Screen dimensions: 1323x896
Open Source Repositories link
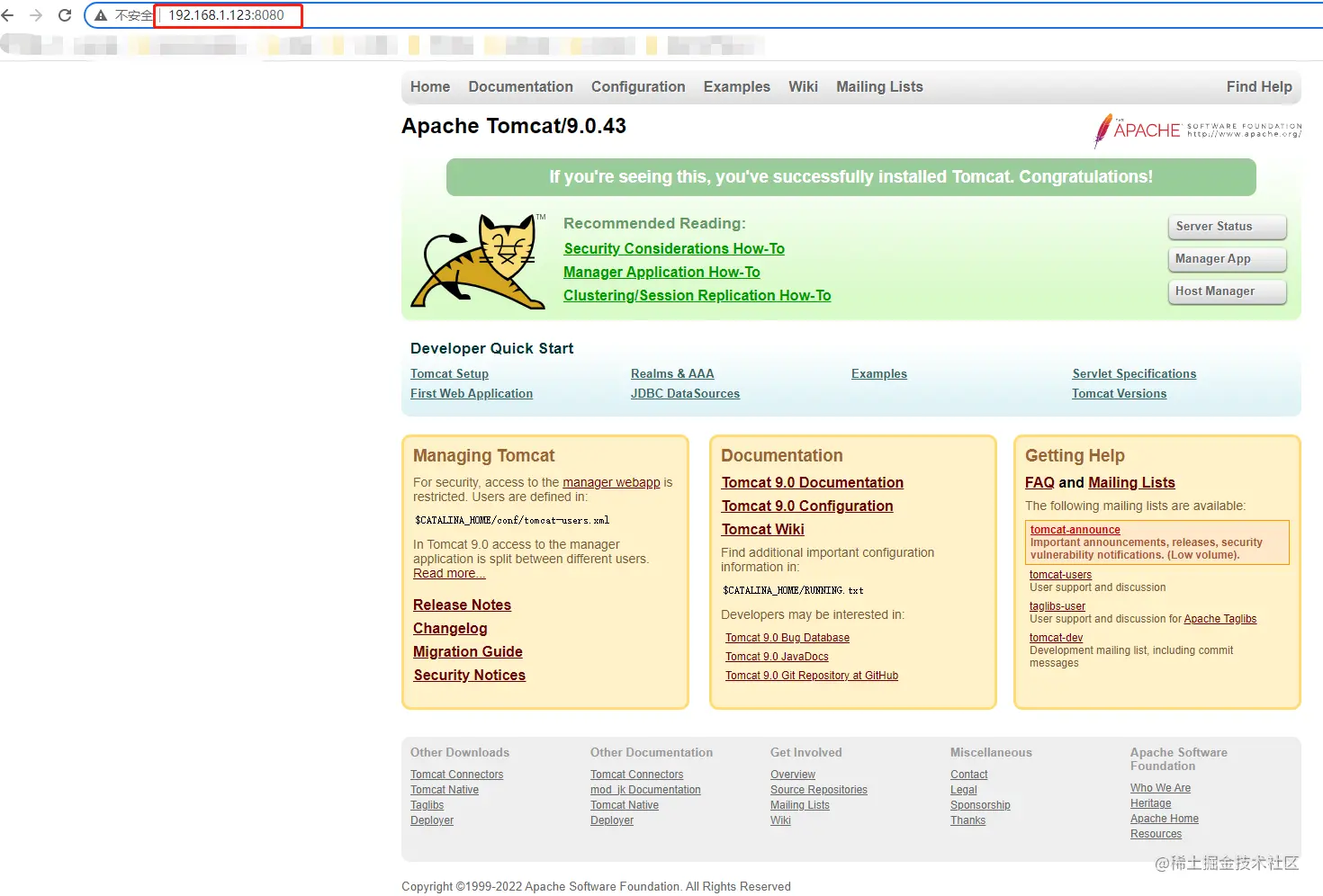(819, 790)
